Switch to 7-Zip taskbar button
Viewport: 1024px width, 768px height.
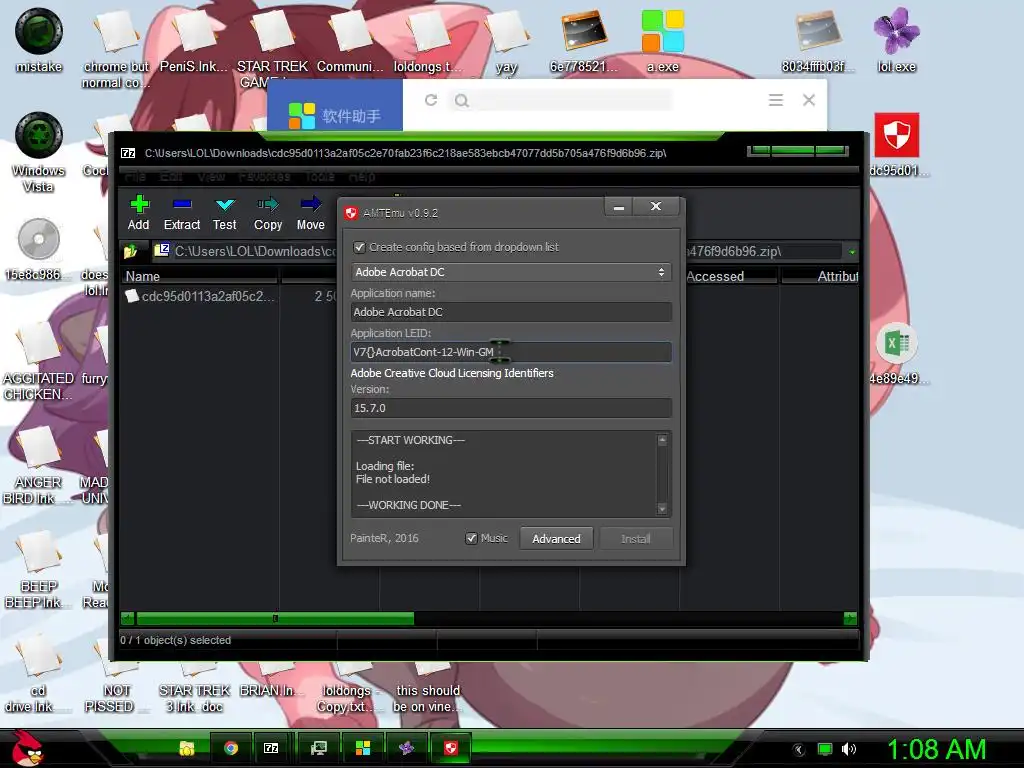pyautogui.click(x=271, y=748)
